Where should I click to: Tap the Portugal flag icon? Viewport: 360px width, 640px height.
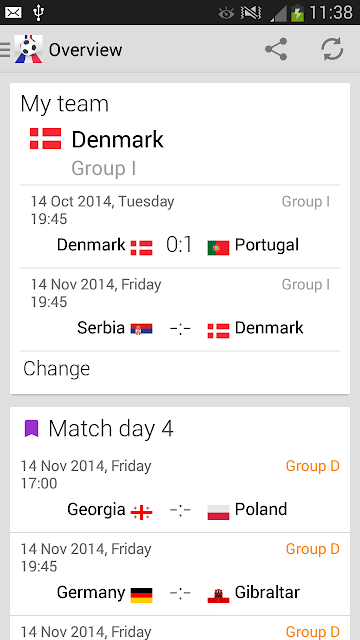[x=218, y=247]
